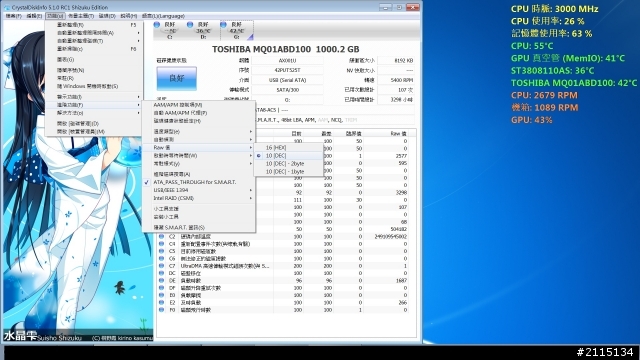The width and height of the screenshot is (640, 360).
Task: Click the status icon of SMART attribute C7
Action: click(x=162, y=266)
